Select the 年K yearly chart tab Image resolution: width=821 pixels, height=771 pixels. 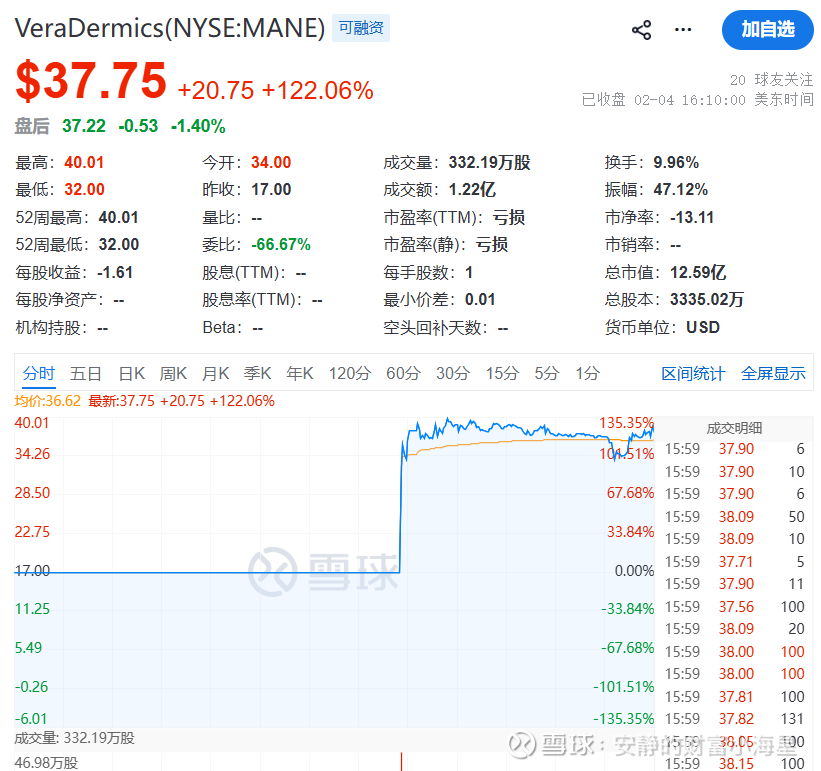(300, 373)
